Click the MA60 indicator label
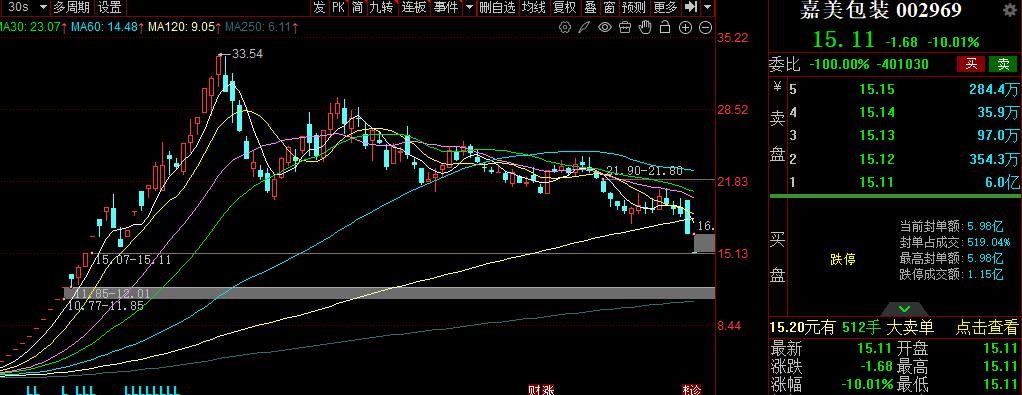The height and width of the screenshot is (395, 1022). click(x=107, y=27)
